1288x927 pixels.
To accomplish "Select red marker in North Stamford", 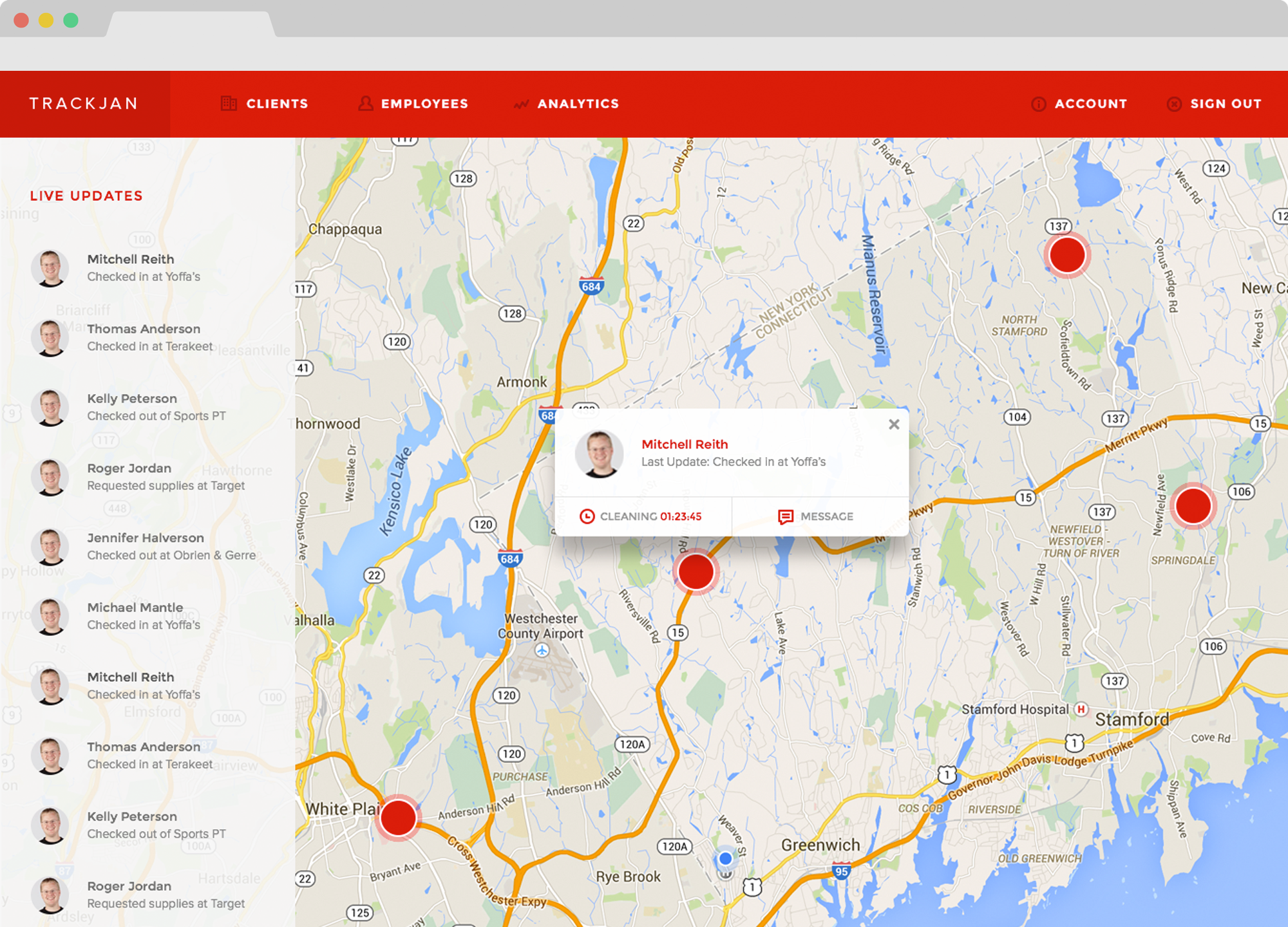I will pos(1066,256).
